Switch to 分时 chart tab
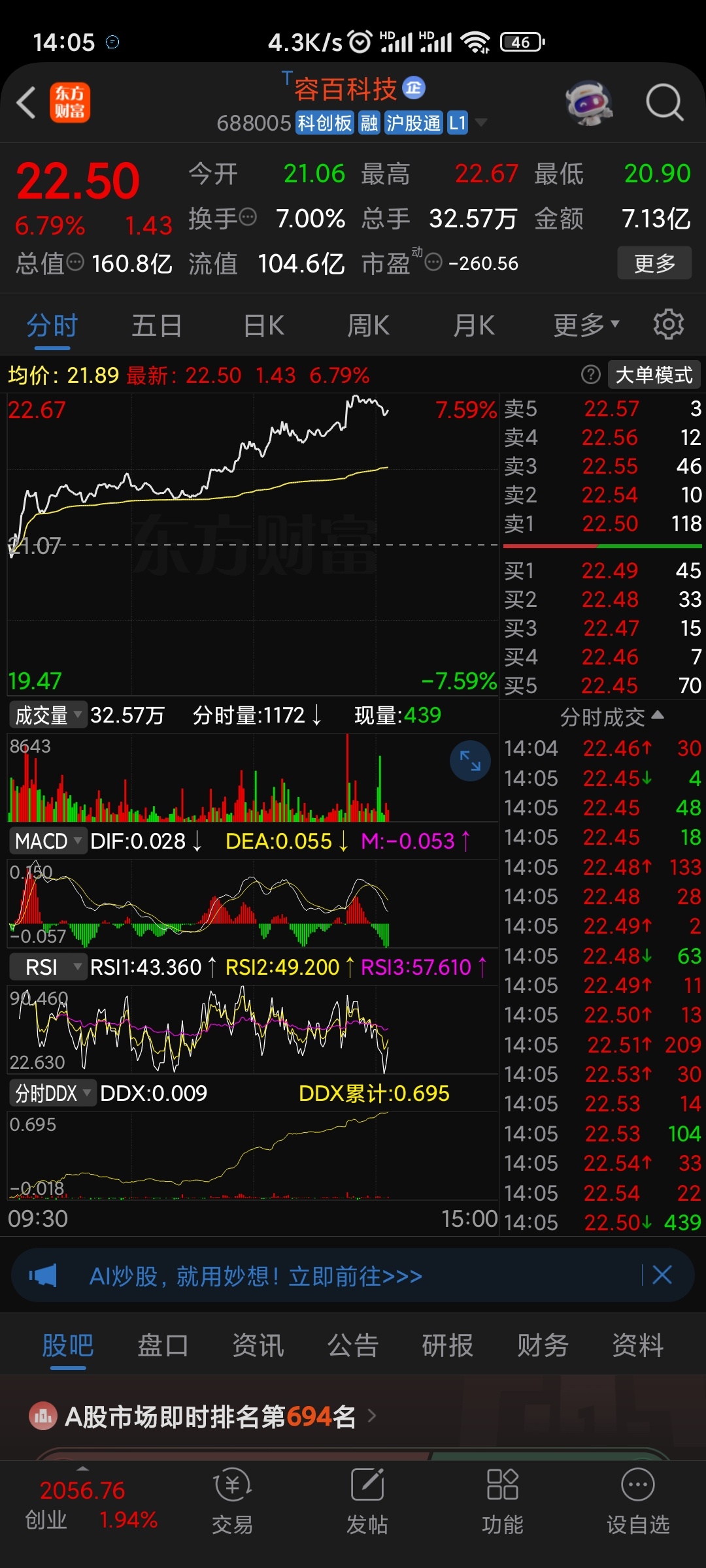The image size is (706, 1568). [52, 325]
